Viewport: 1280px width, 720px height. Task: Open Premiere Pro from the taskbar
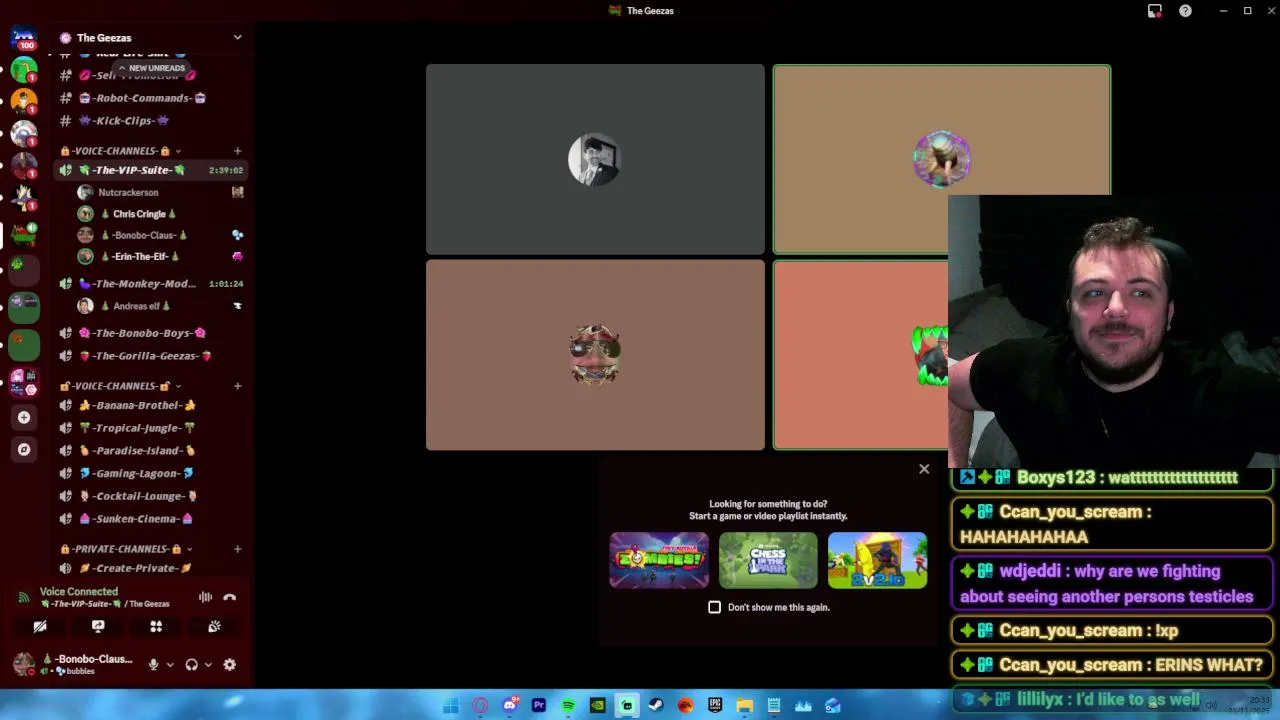(x=539, y=706)
